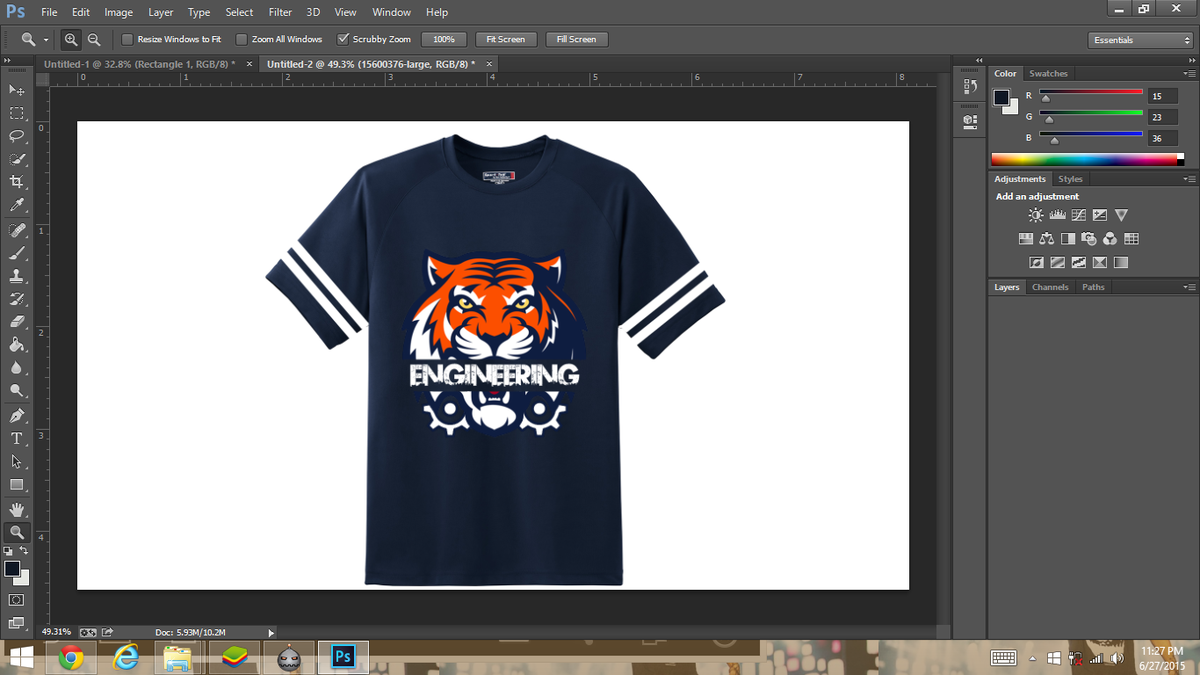
Task: Select the Eyedropper tool
Action: coord(17,205)
